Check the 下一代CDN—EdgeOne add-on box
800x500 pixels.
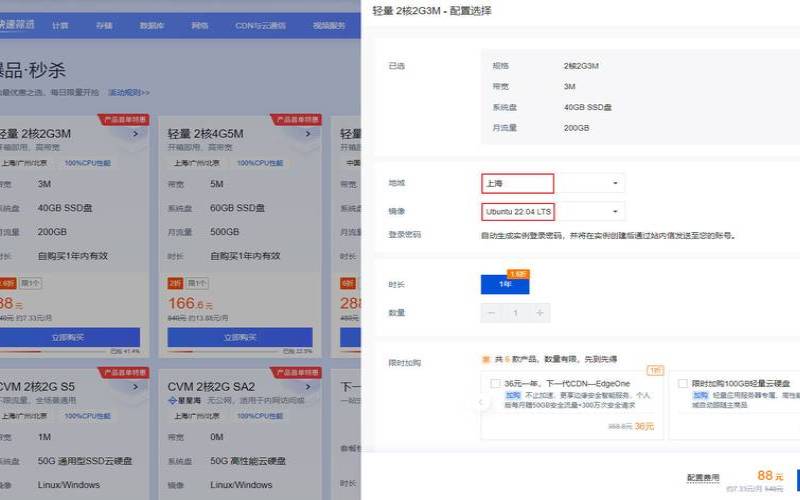click(495, 384)
